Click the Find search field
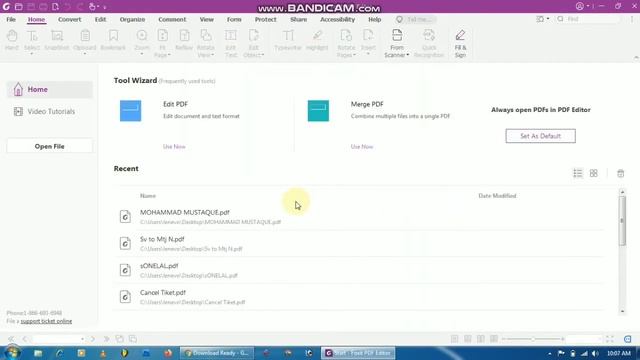The image size is (640, 360). tap(588, 19)
